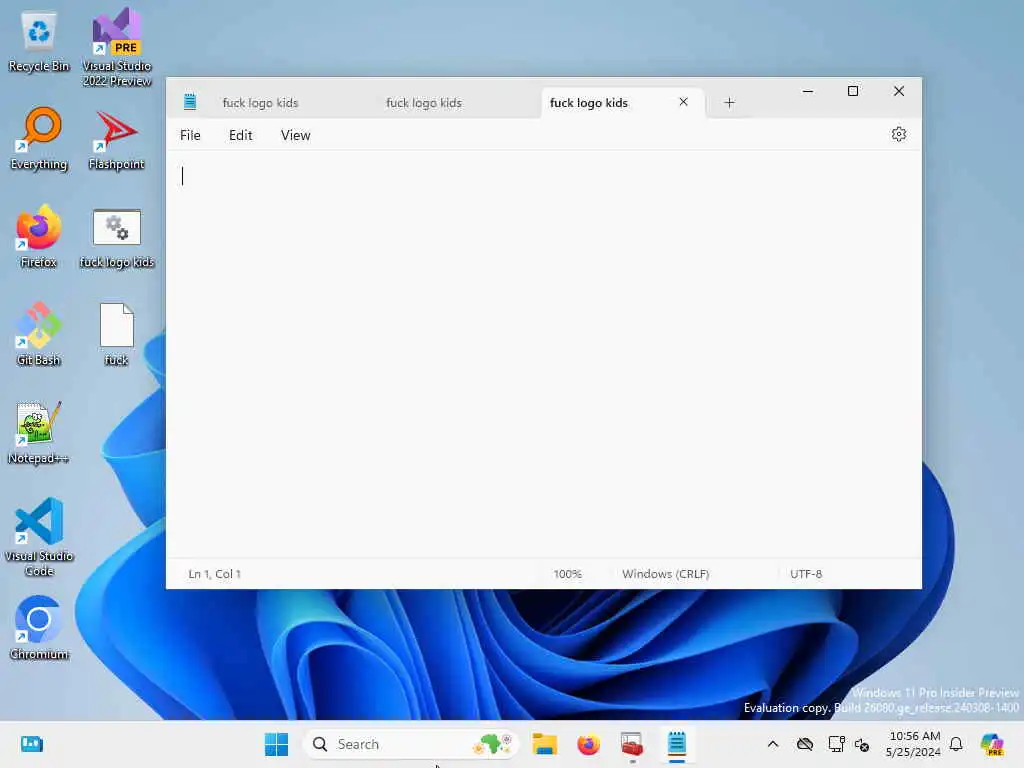
Task: Open File Explorer from the taskbar
Action: 544,744
